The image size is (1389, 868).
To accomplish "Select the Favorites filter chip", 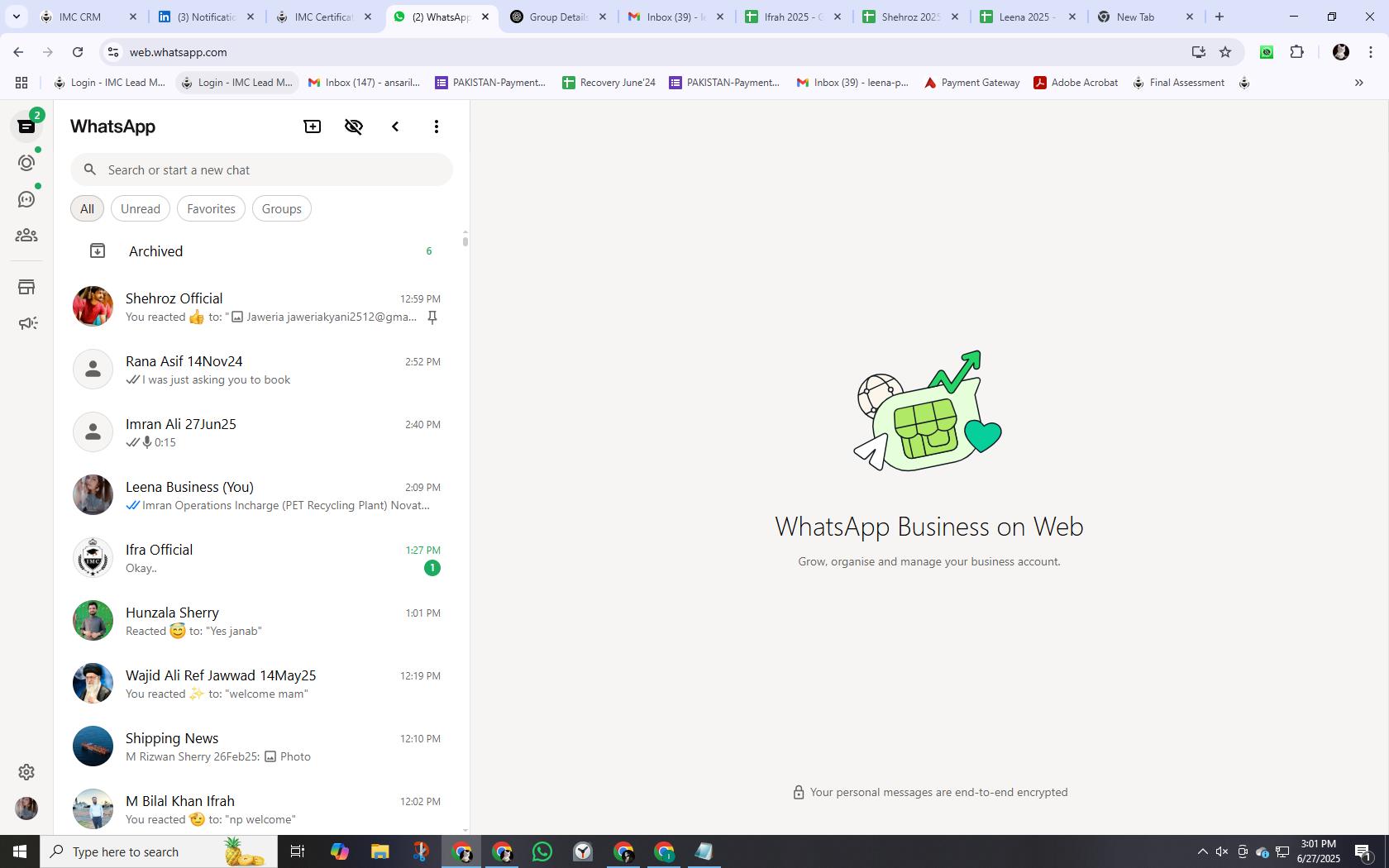I will click(211, 208).
